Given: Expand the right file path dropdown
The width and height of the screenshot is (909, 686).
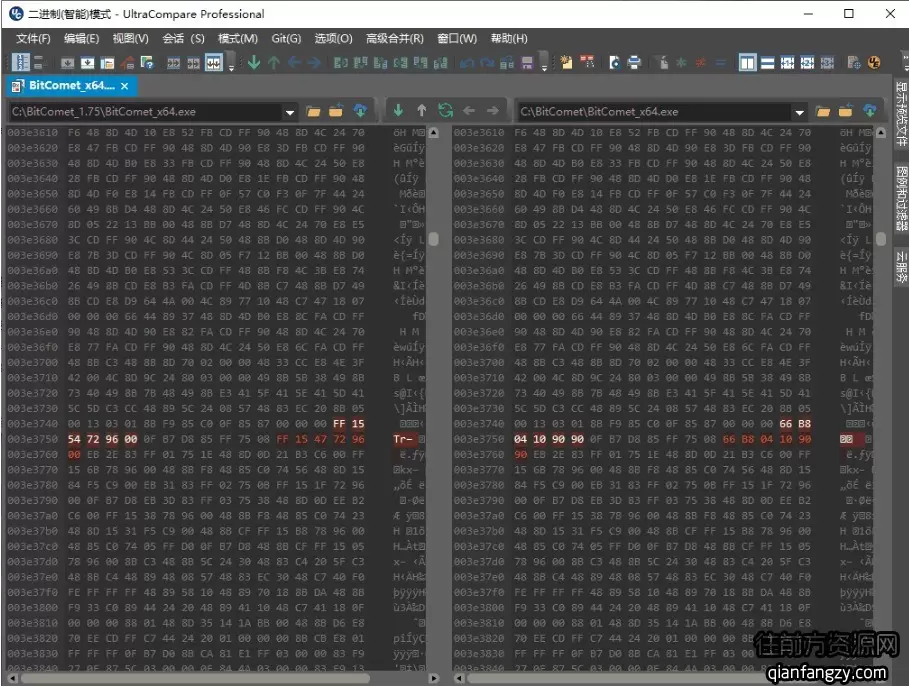Looking at the screenshot, I should (x=799, y=112).
